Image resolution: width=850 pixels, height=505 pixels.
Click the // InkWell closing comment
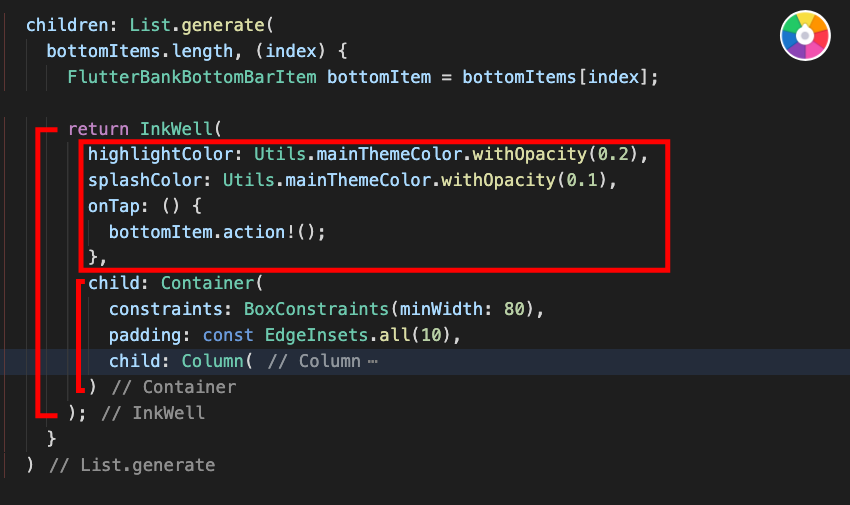tap(153, 413)
